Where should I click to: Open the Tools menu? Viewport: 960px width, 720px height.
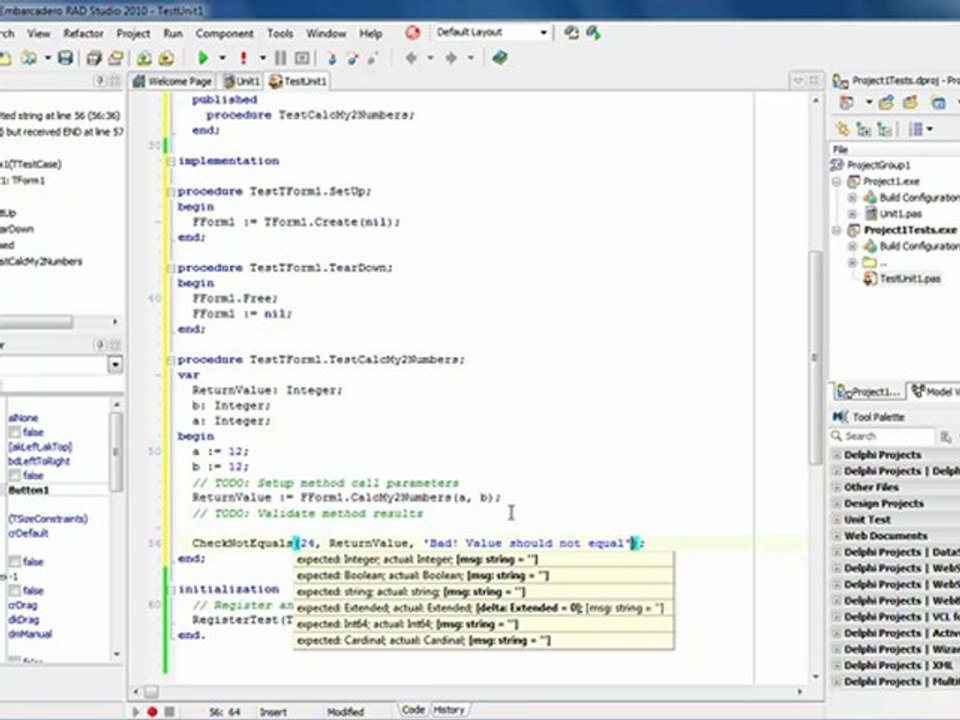point(280,33)
